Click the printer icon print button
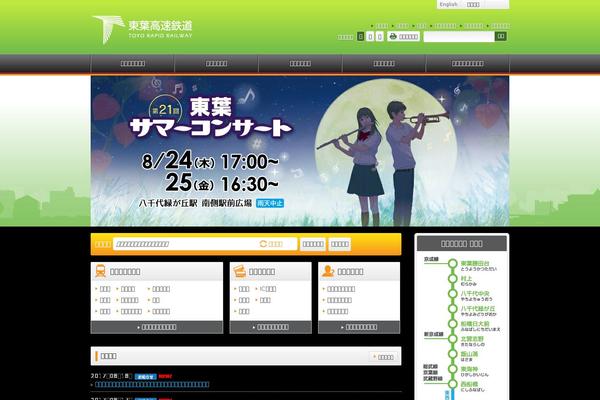 pyautogui.click(x=403, y=36)
